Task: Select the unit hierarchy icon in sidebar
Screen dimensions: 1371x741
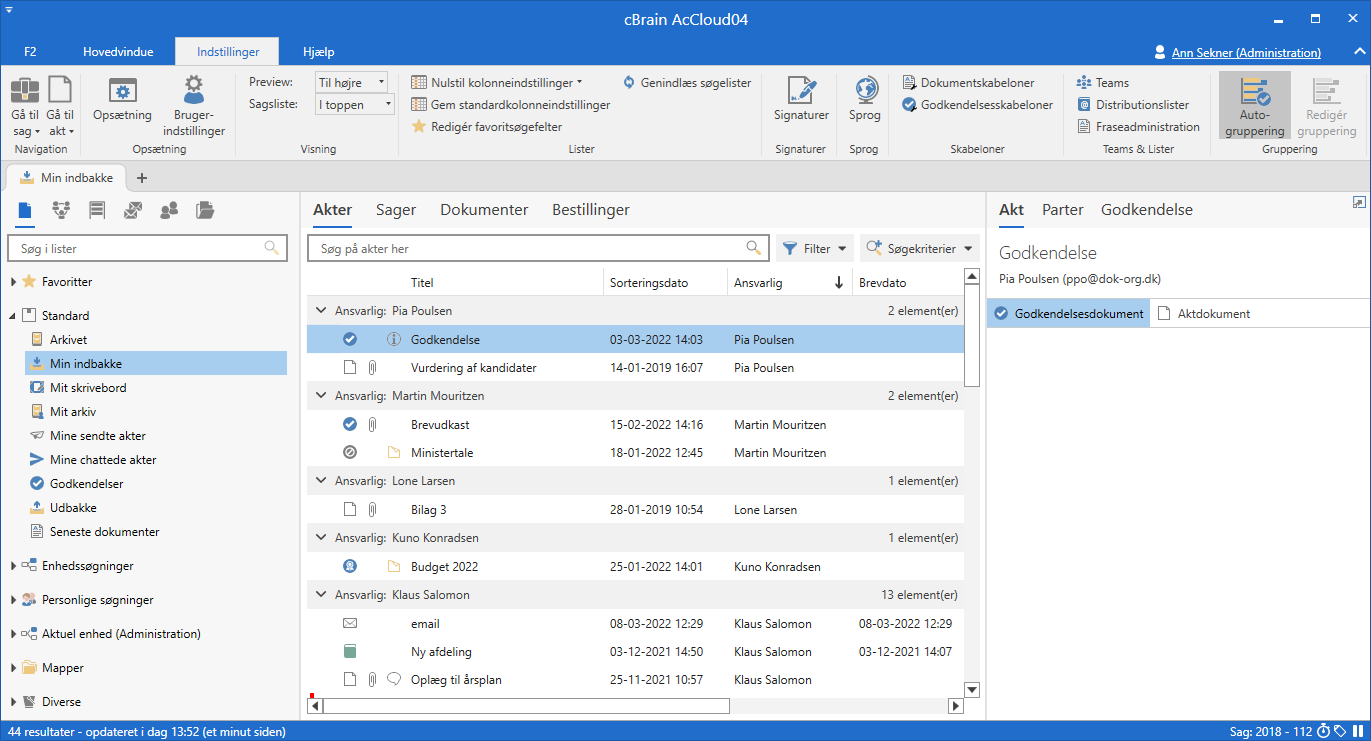Action: click(61, 210)
